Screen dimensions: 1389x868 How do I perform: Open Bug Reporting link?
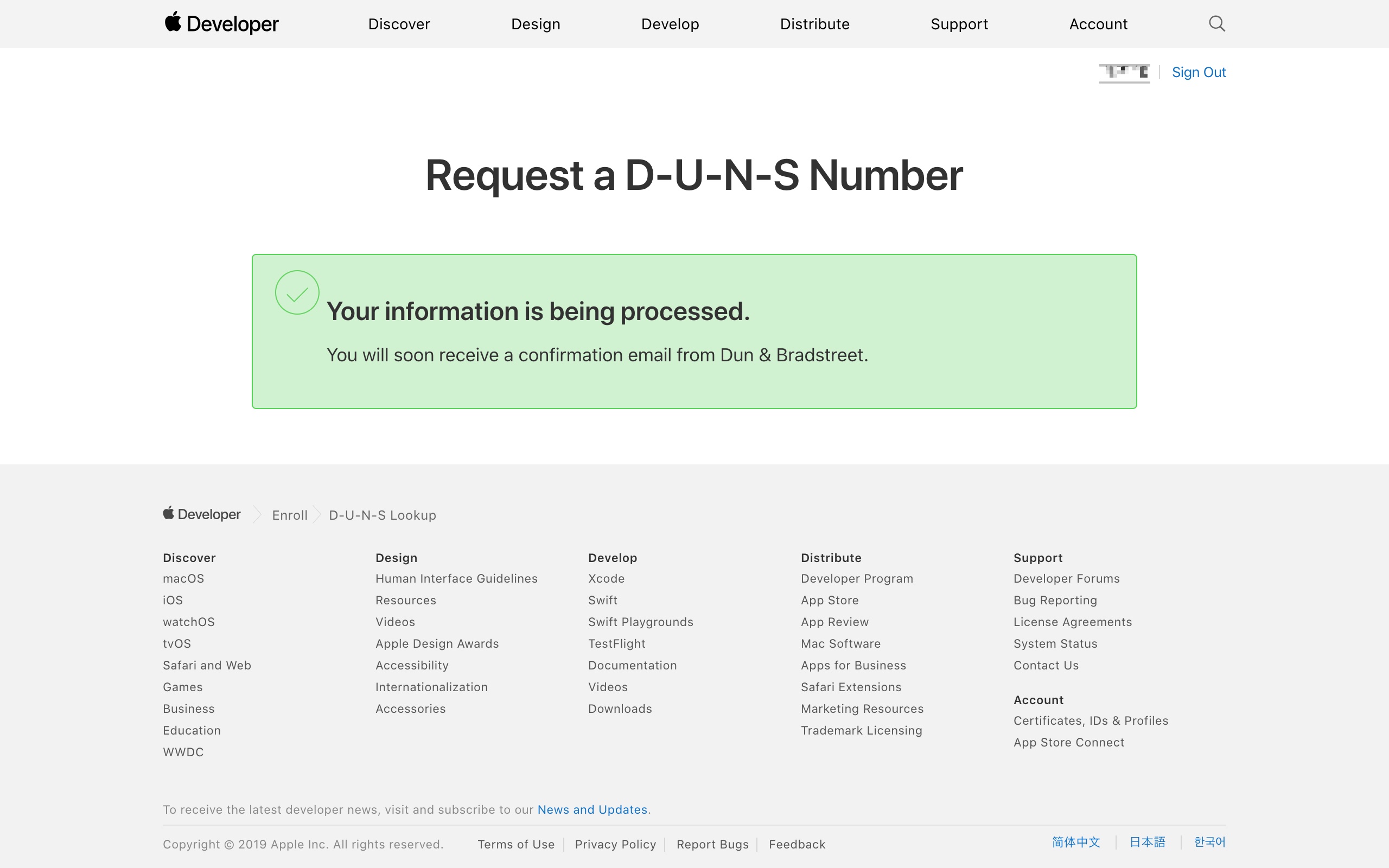point(1055,601)
